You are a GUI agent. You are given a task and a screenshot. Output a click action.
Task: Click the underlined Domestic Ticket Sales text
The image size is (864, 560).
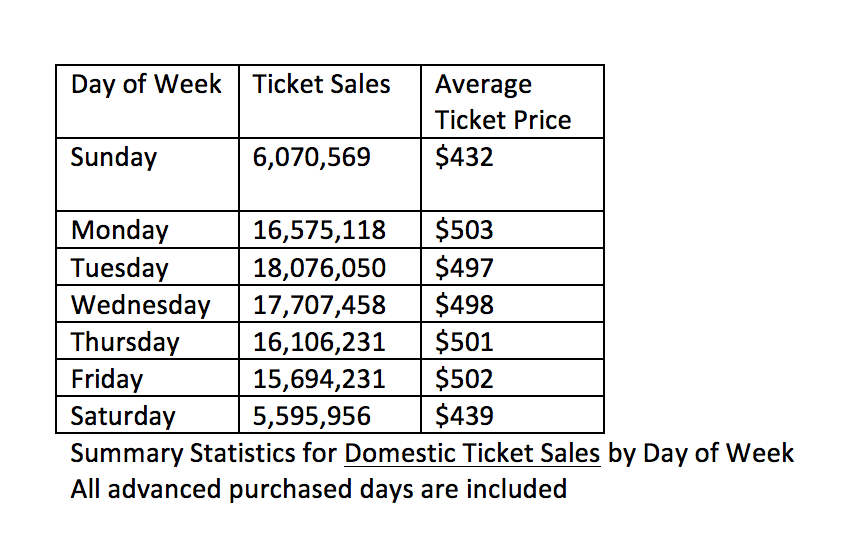pos(472,454)
